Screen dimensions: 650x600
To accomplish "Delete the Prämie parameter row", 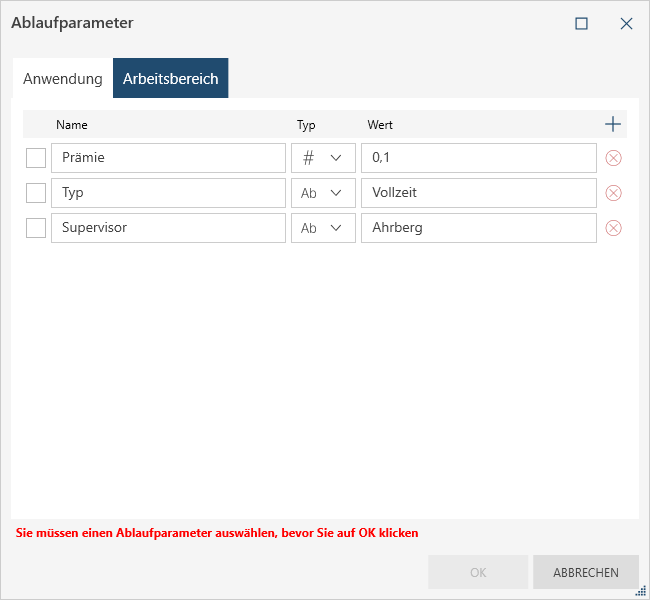I will click(x=614, y=158).
